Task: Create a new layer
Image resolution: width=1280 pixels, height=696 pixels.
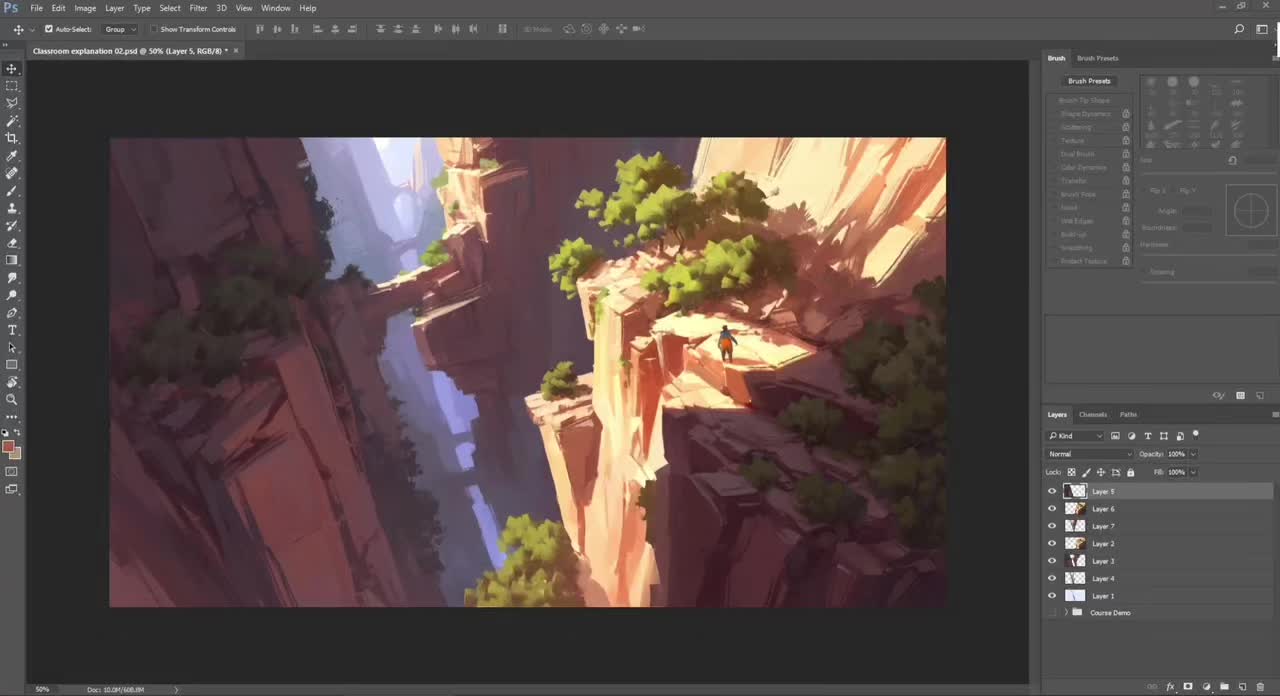Action: pyautogui.click(x=1243, y=687)
